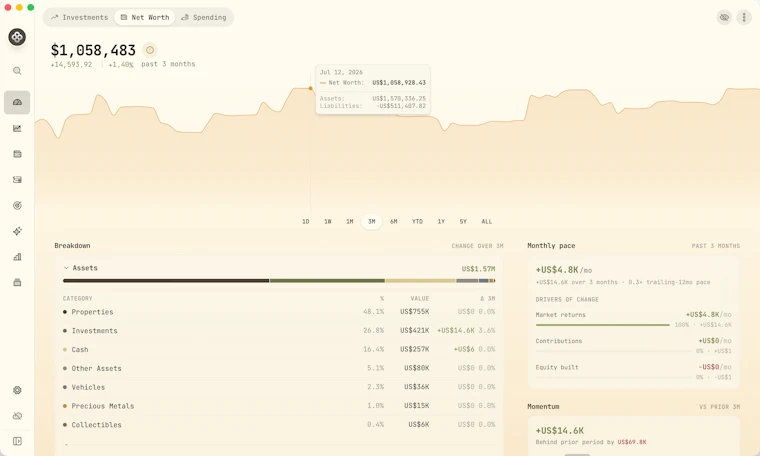Click the +US$14.6K momentum figure

(x=559, y=430)
